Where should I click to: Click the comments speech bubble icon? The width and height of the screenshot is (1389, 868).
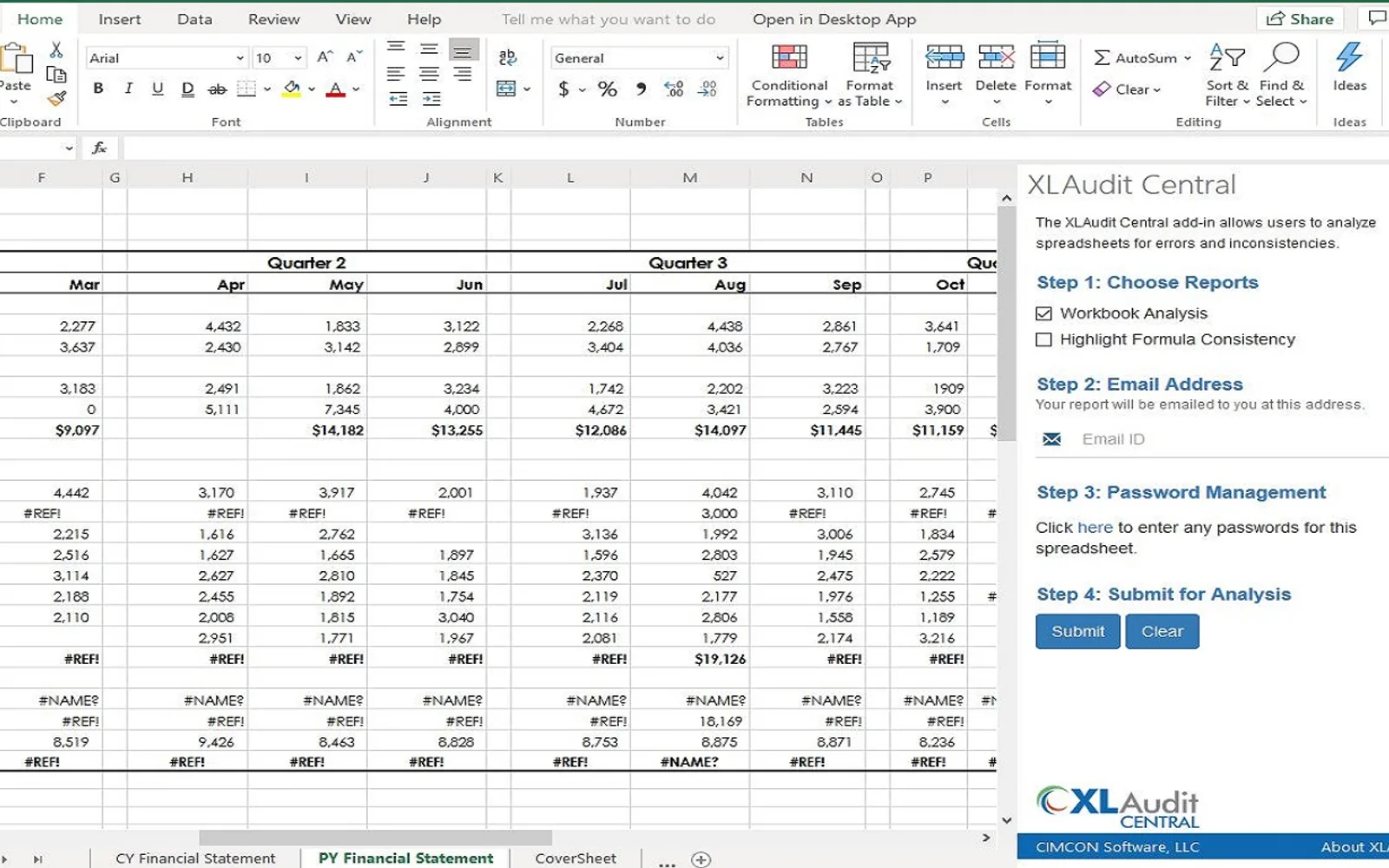1377,18
